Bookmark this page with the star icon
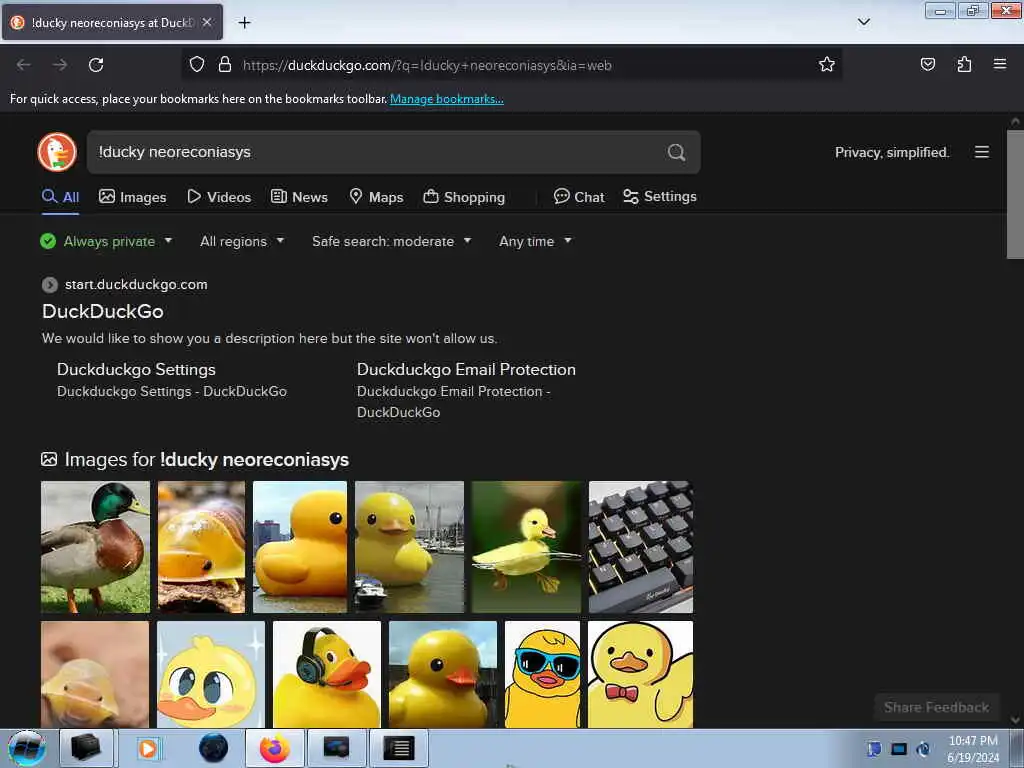Image resolution: width=1024 pixels, height=768 pixels. pos(827,65)
